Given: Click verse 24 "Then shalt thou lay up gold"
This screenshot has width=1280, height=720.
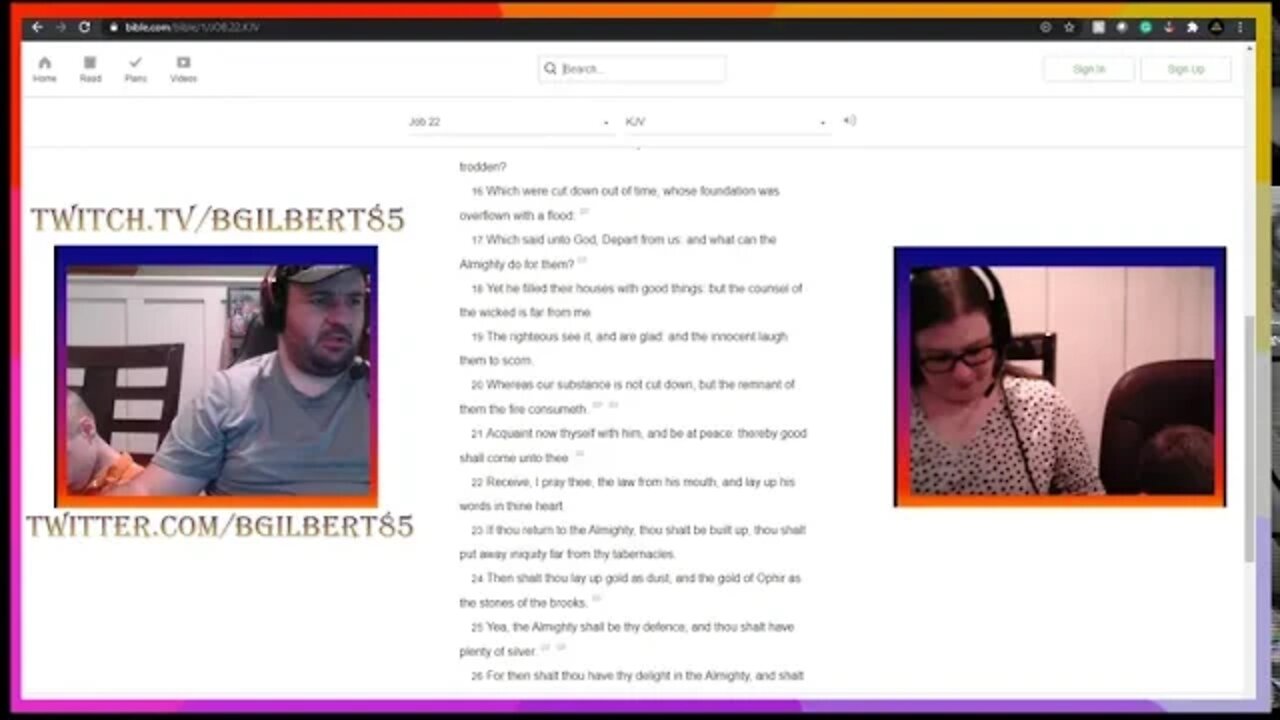Looking at the screenshot, I should (630, 591).
